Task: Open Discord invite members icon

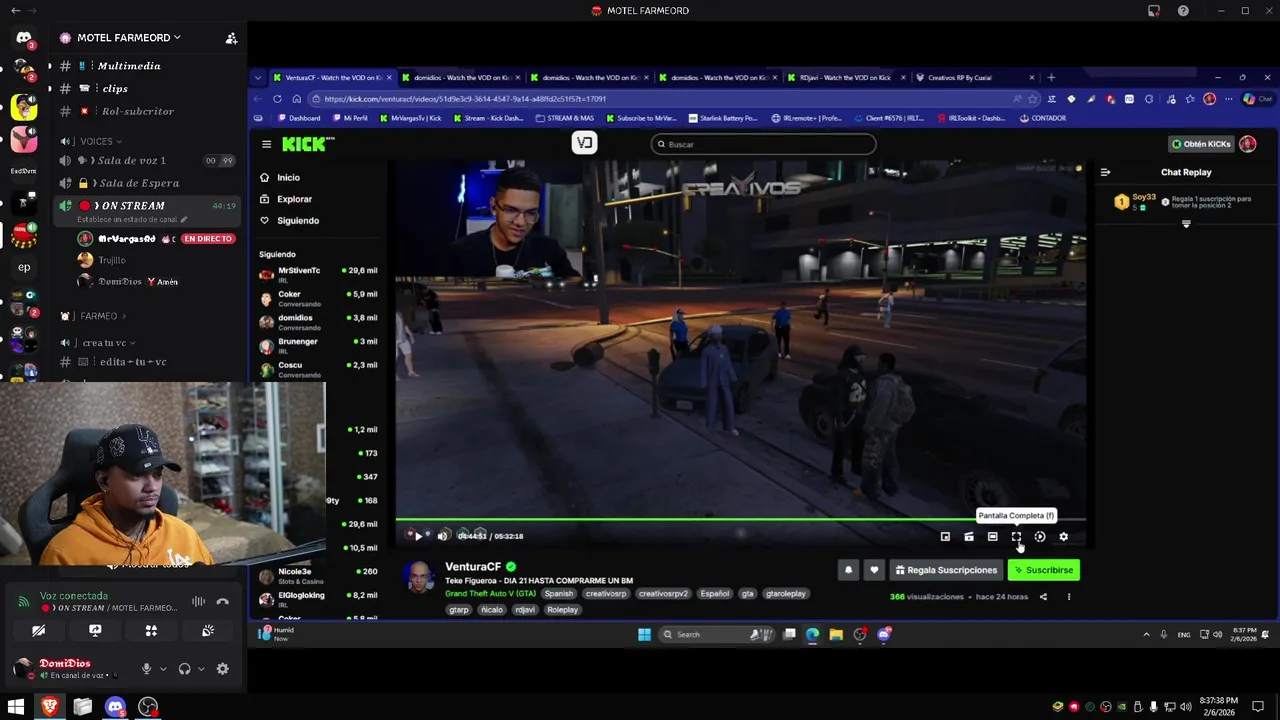Action: pyautogui.click(x=231, y=38)
